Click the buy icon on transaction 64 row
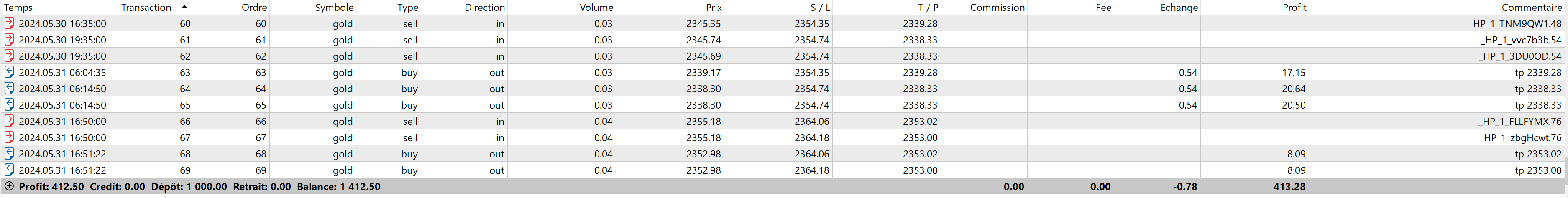Viewport: 1568px width, 198px height. pos(9,89)
